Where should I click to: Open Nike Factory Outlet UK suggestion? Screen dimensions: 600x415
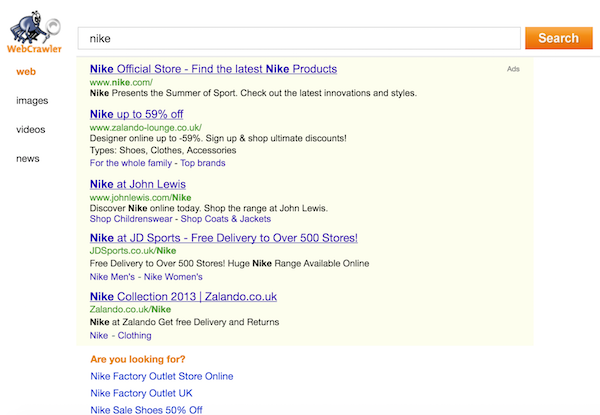142,393
